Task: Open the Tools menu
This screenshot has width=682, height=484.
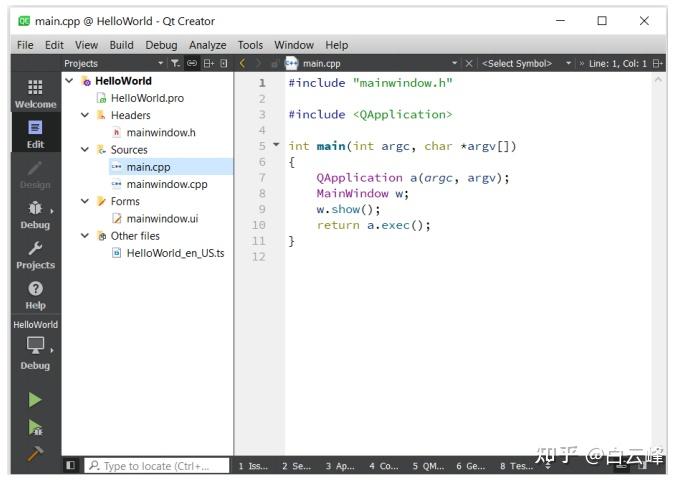Action: (250, 45)
